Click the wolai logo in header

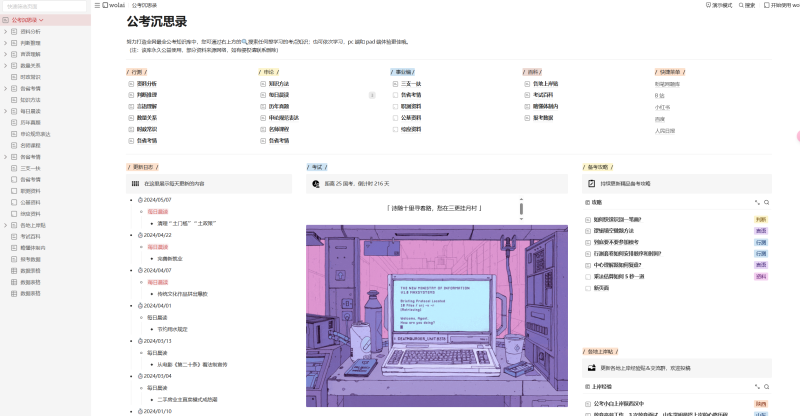click(x=112, y=5)
